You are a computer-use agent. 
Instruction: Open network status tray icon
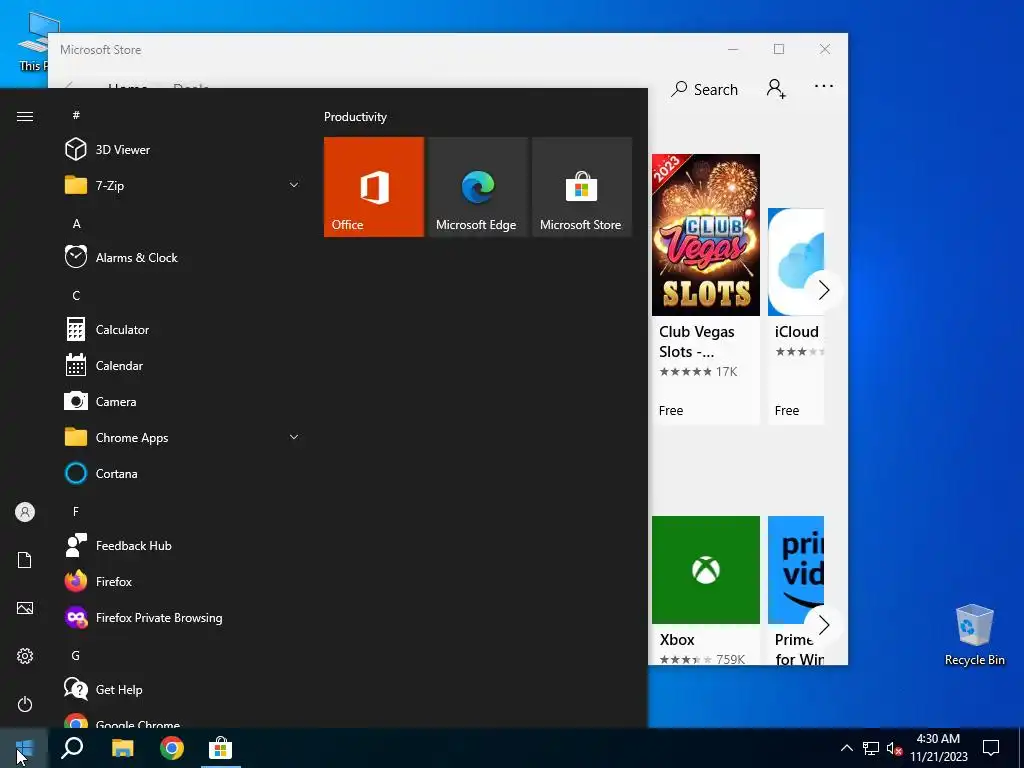click(x=871, y=748)
